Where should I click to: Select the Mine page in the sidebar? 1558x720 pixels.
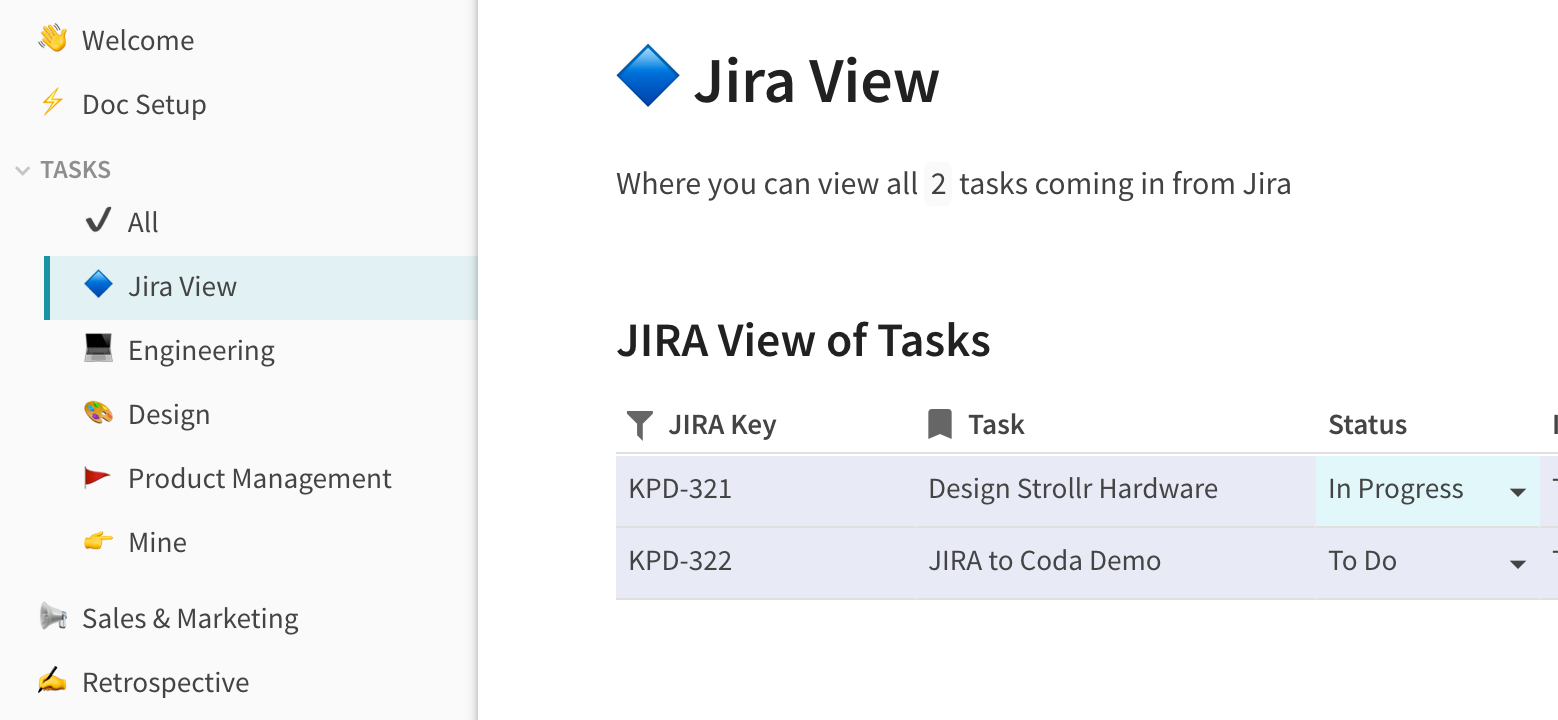tap(156, 540)
